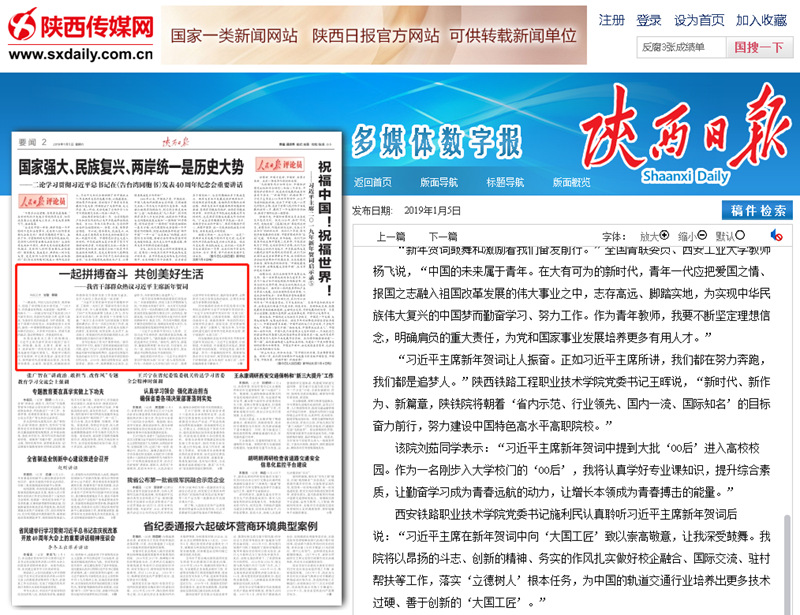Click the 要闻 2 page section label
Viewport: 800px width, 615px height.
tap(33, 142)
